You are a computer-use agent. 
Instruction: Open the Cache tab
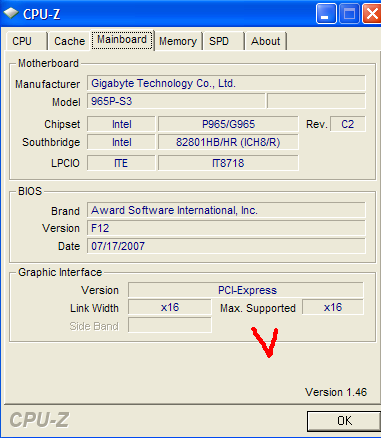click(x=69, y=41)
